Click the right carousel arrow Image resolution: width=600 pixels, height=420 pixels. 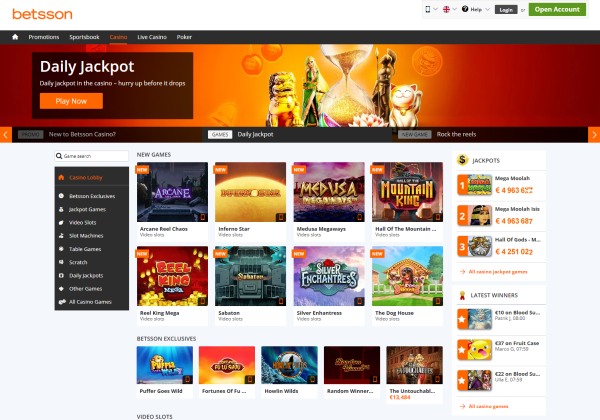[x=594, y=135]
